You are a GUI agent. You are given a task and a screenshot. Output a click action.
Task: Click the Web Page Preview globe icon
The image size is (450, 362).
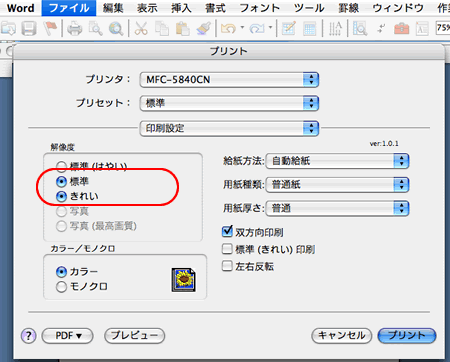[116, 29]
